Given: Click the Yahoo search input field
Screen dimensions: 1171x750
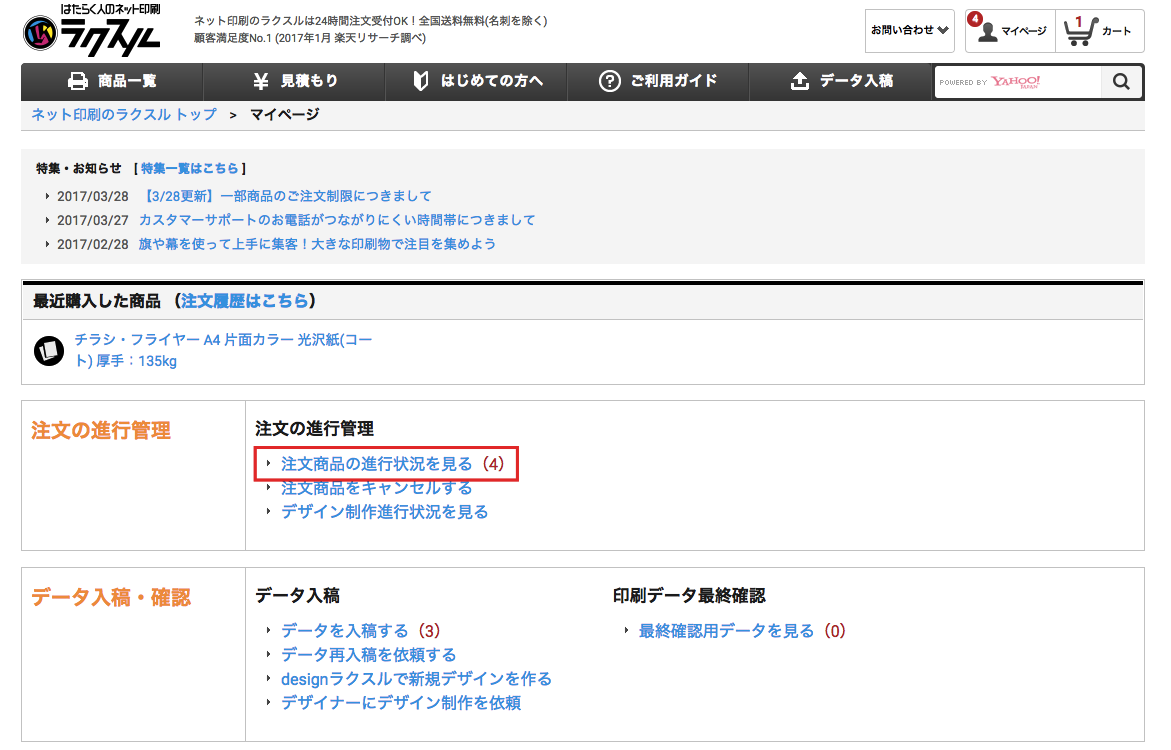Looking at the screenshot, I should click(1017, 82).
